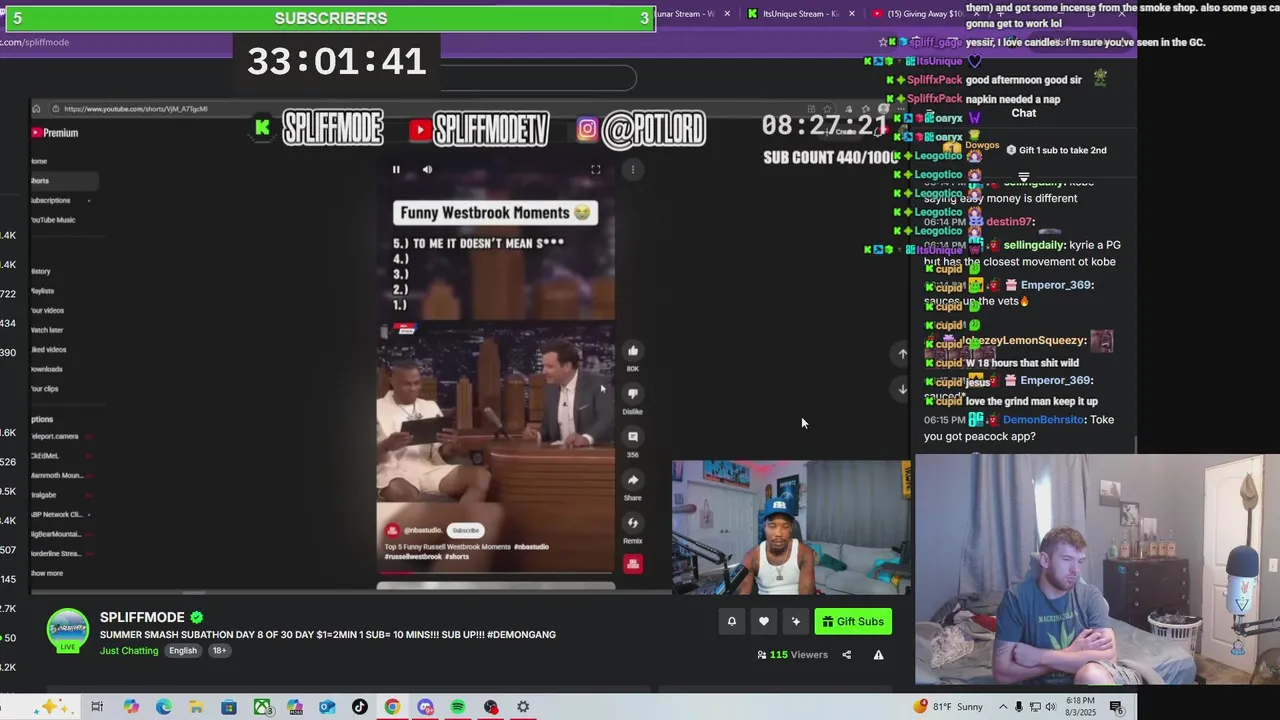The width and height of the screenshot is (1280, 720).
Task: Open Shorts in the YouTube sidebar
Action: tap(64, 181)
